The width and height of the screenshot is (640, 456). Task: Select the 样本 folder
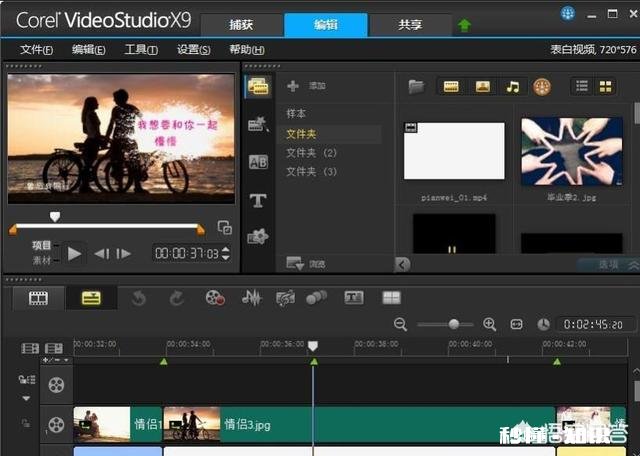coord(296,113)
